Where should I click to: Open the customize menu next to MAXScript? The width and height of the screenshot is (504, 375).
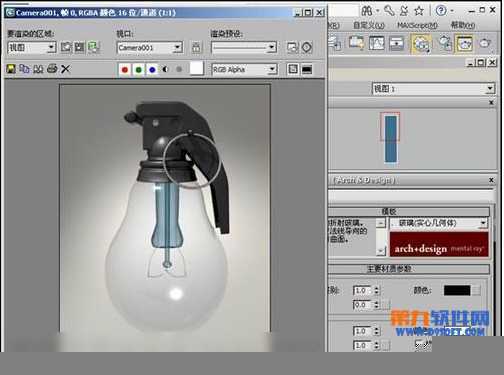click(369, 25)
